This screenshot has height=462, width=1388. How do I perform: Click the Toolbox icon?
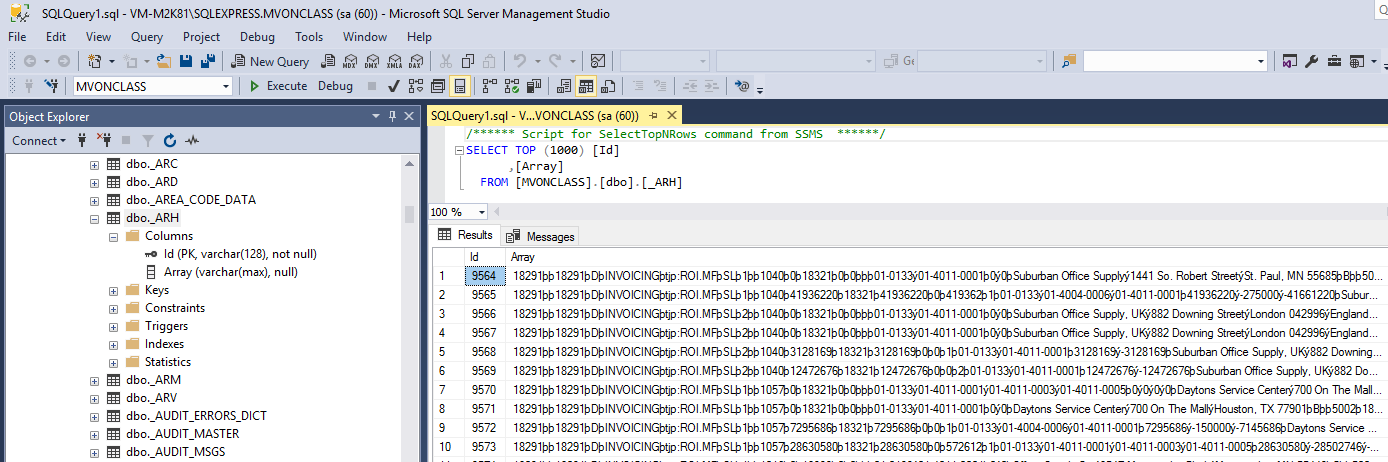pos(1334,61)
